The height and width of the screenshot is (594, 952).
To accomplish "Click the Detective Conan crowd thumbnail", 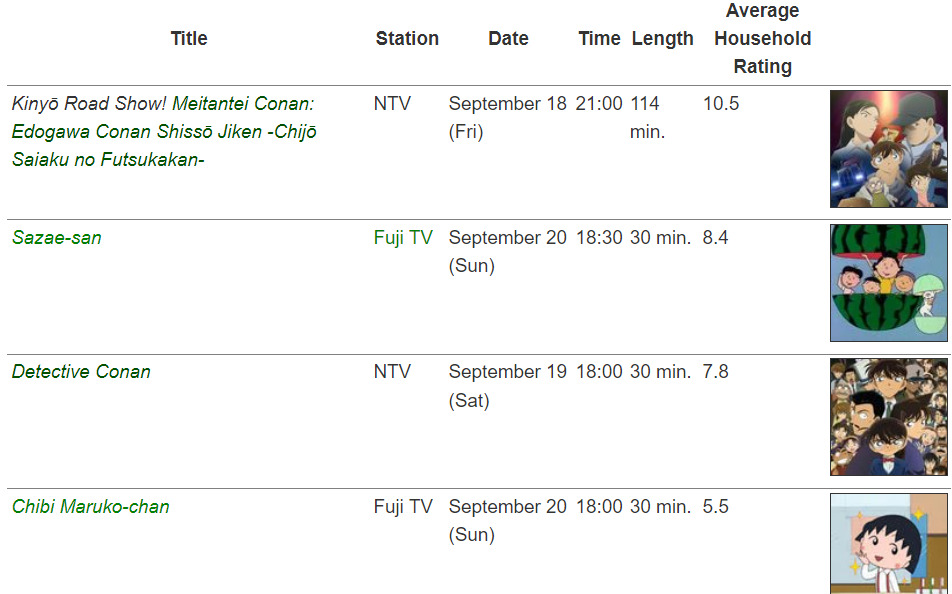I will pos(888,417).
